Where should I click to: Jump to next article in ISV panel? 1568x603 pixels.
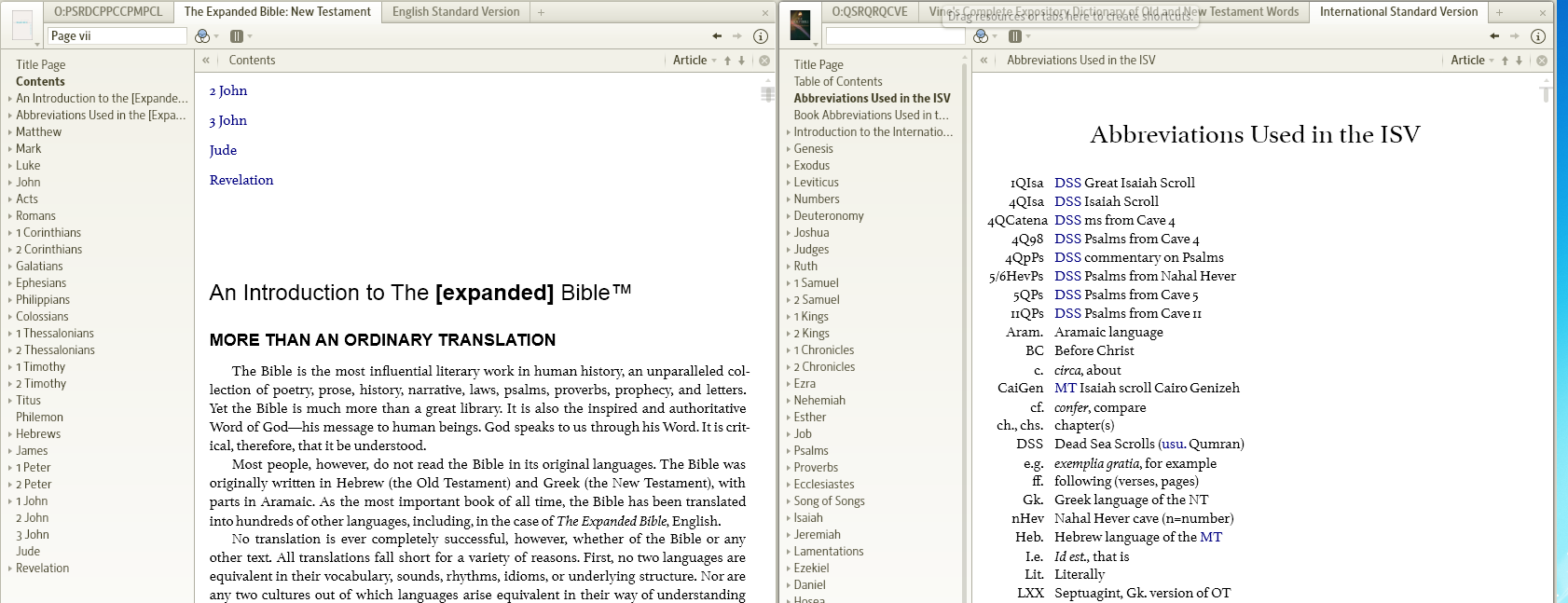coord(1520,61)
